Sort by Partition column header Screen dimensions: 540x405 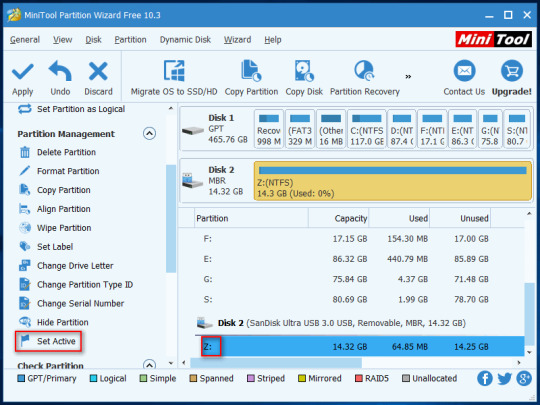coord(251,218)
